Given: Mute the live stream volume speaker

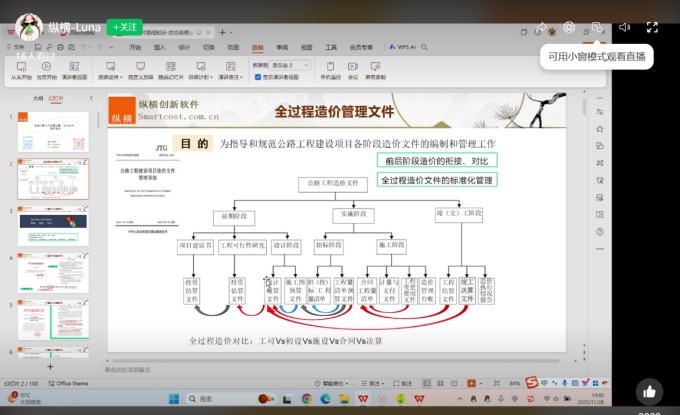Looking at the screenshot, I should [624, 27].
